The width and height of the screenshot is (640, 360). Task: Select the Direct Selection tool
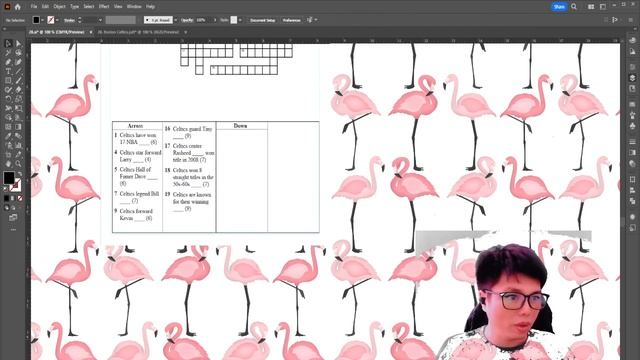pyautogui.click(x=18, y=43)
